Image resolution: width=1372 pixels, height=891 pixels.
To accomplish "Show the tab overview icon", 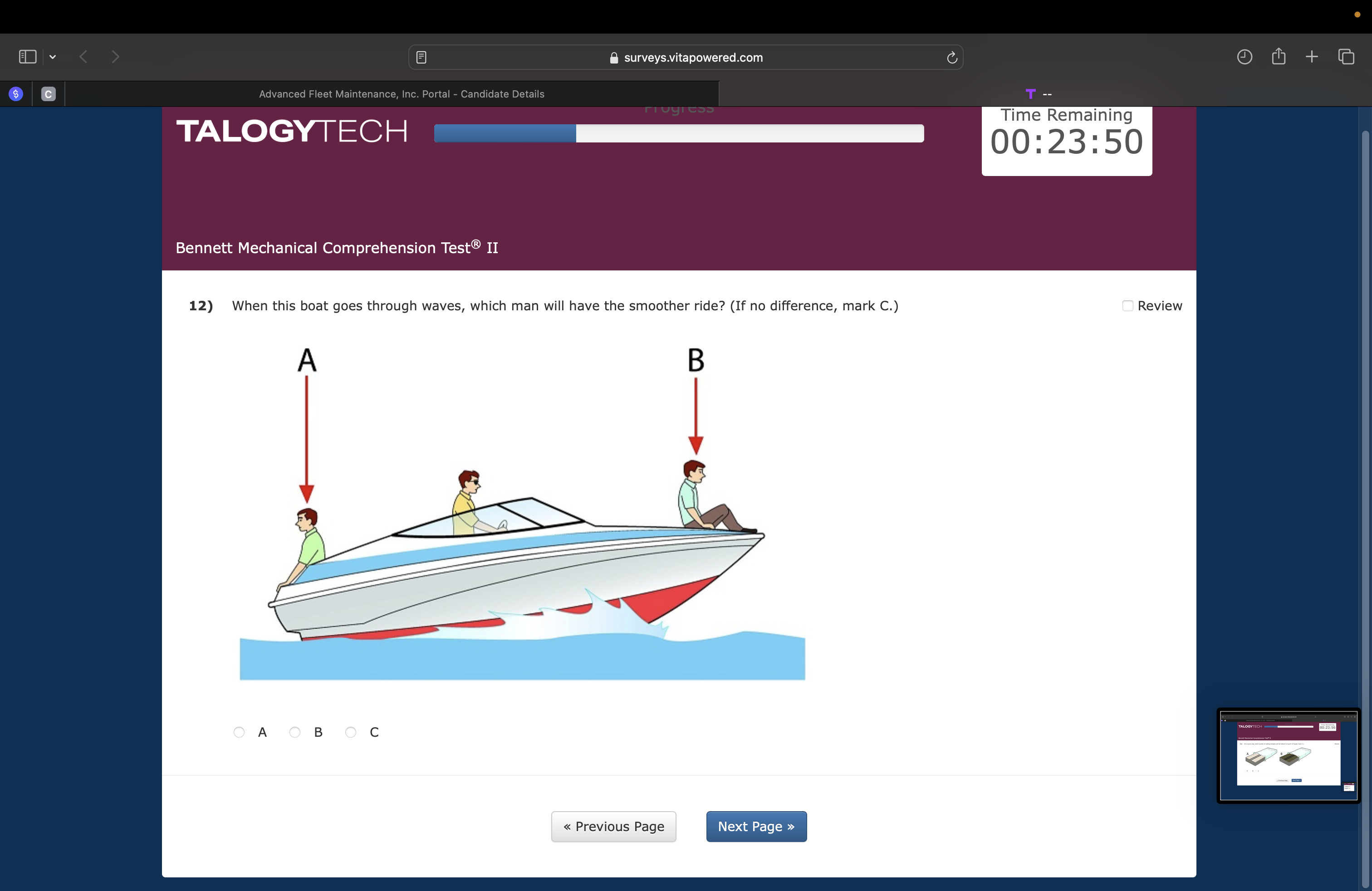I will tap(1346, 56).
